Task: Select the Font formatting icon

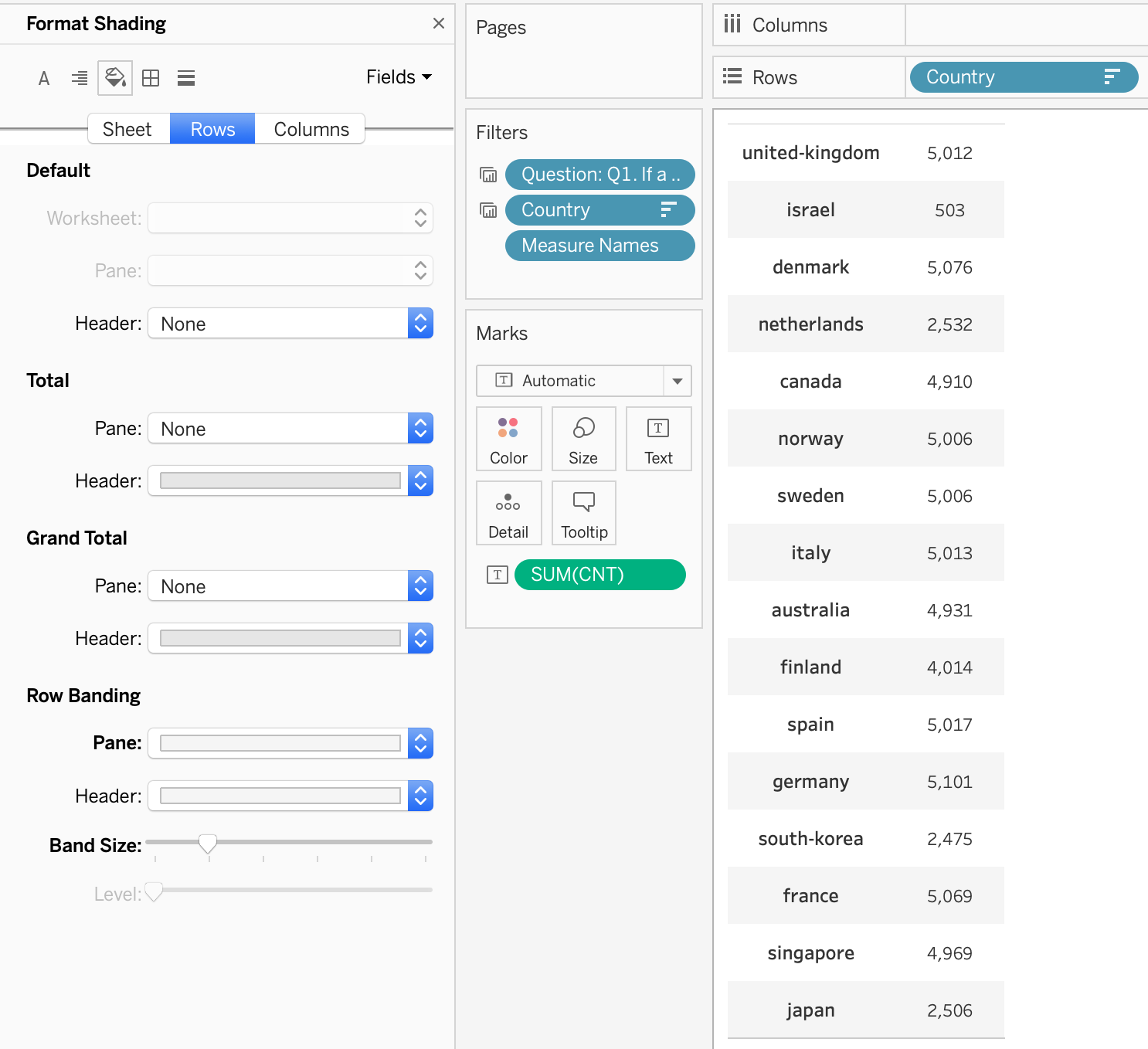Action: point(44,78)
